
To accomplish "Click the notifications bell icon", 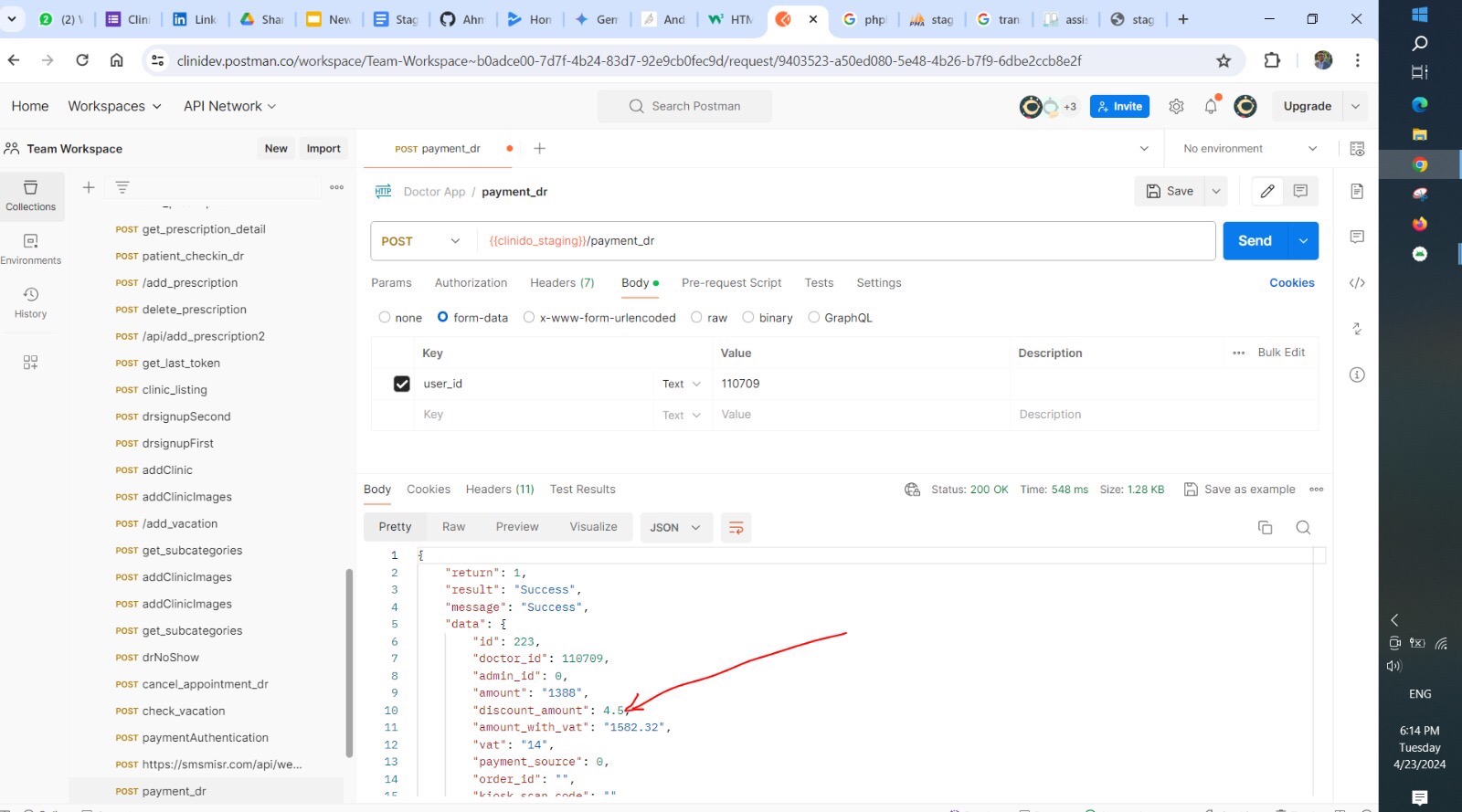I will click(x=1211, y=107).
